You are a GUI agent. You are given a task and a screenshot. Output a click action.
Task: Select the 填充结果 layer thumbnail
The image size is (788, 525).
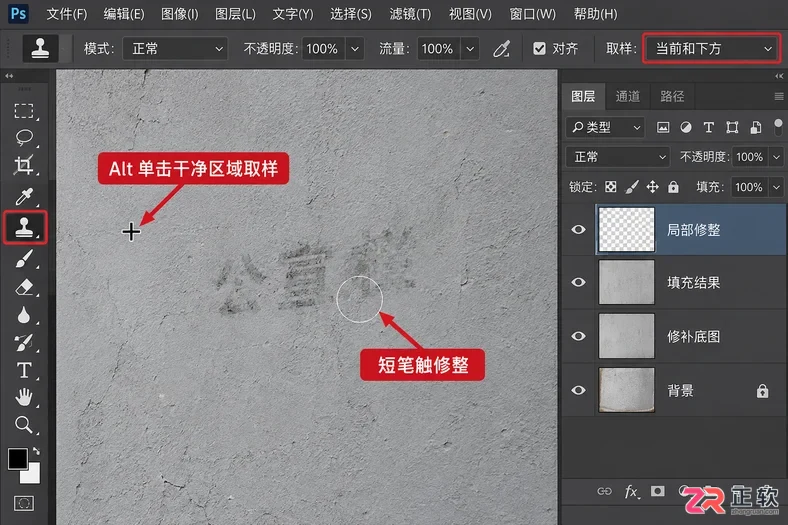point(627,282)
